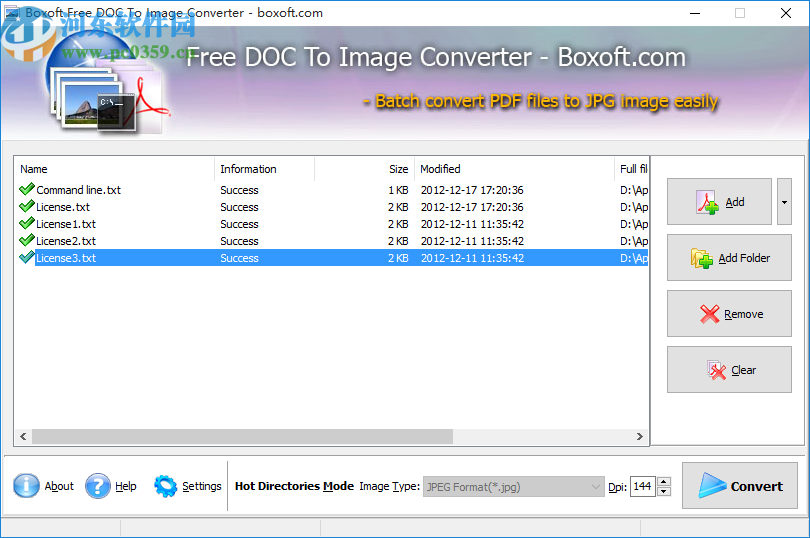Image resolution: width=810 pixels, height=538 pixels.
Task: Close the converter window
Action: (x=786, y=13)
